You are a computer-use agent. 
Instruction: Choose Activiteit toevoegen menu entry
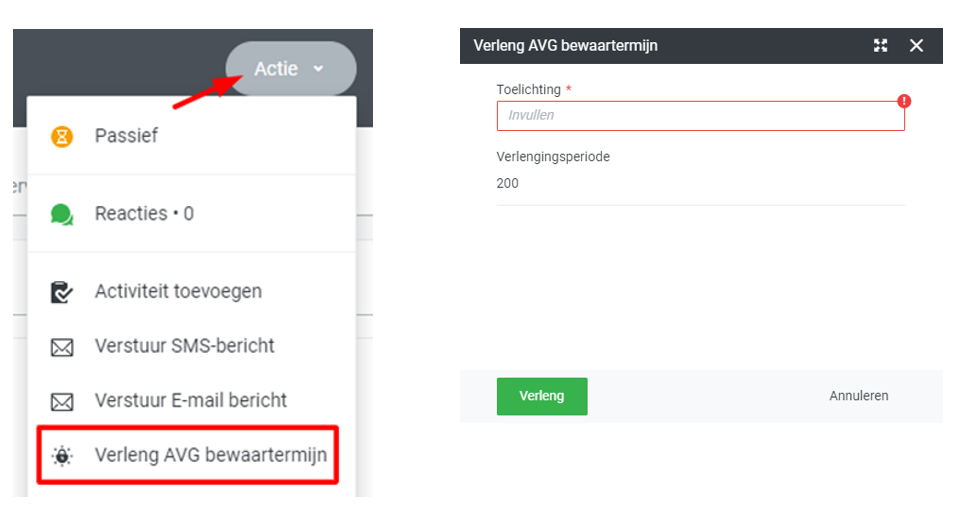tap(178, 292)
